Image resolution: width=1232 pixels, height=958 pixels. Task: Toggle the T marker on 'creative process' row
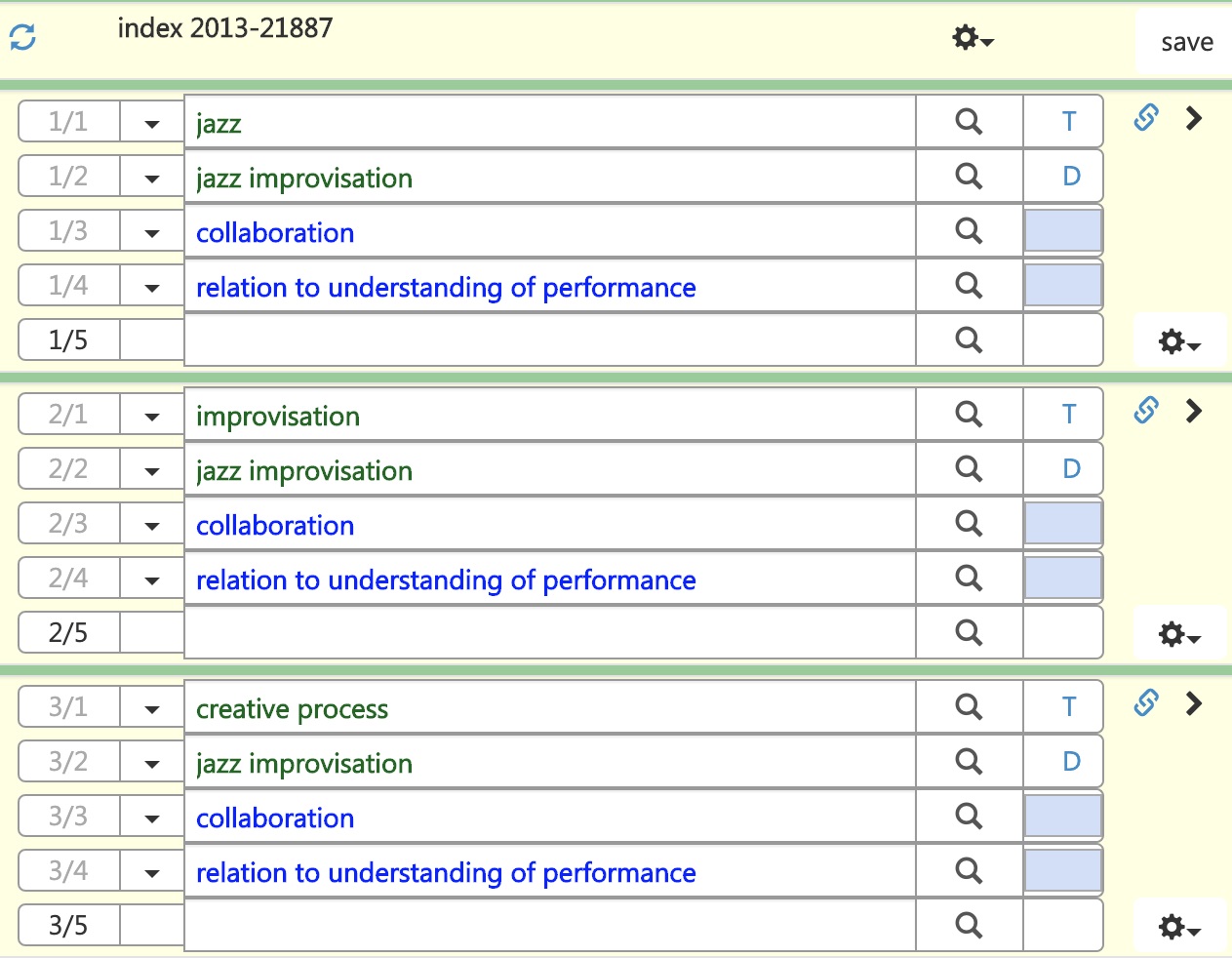[1069, 707]
